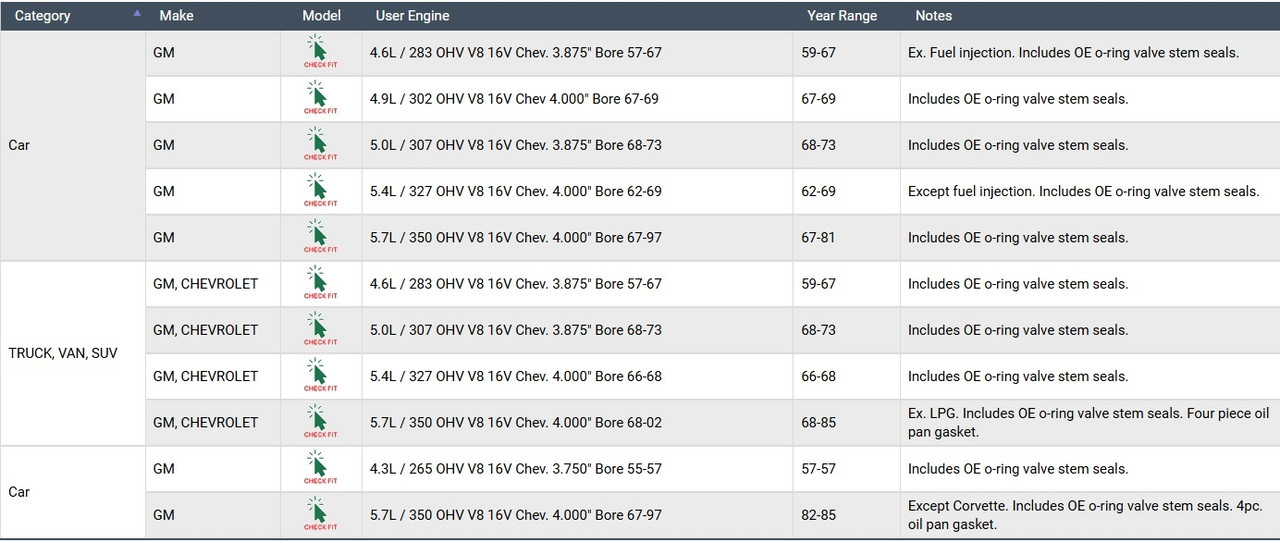Check fit for GM, CHEVROLET 4.6L / 283 row

(320, 284)
